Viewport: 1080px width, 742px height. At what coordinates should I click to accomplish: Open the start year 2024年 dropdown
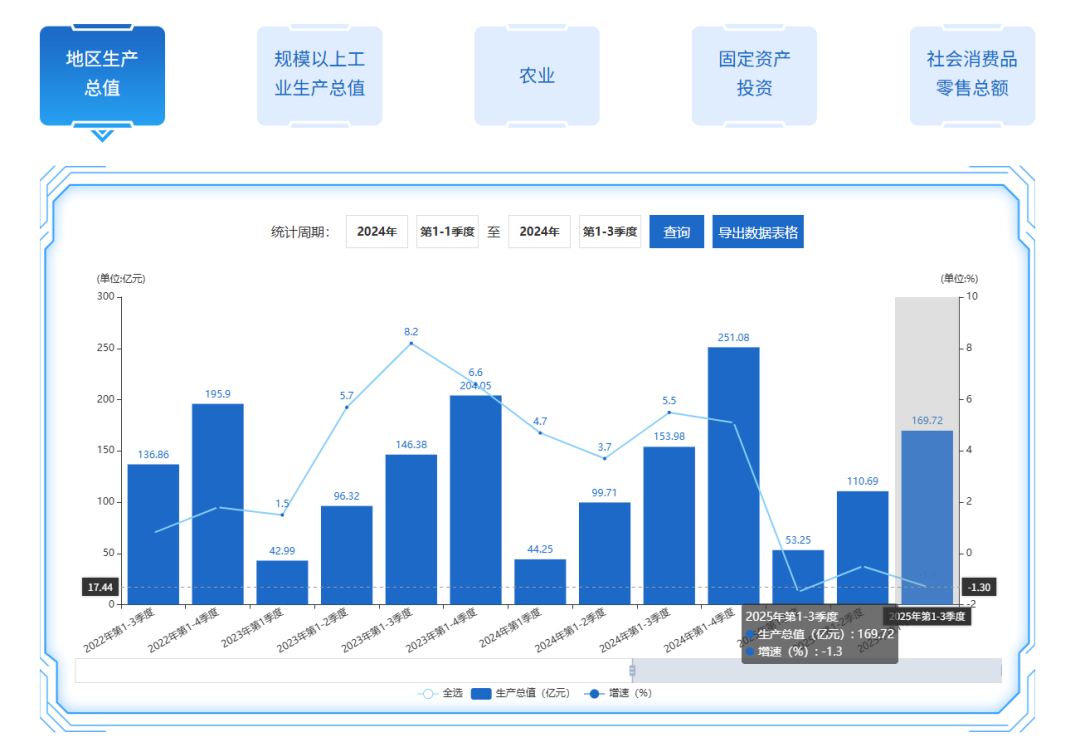pos(377,232)
